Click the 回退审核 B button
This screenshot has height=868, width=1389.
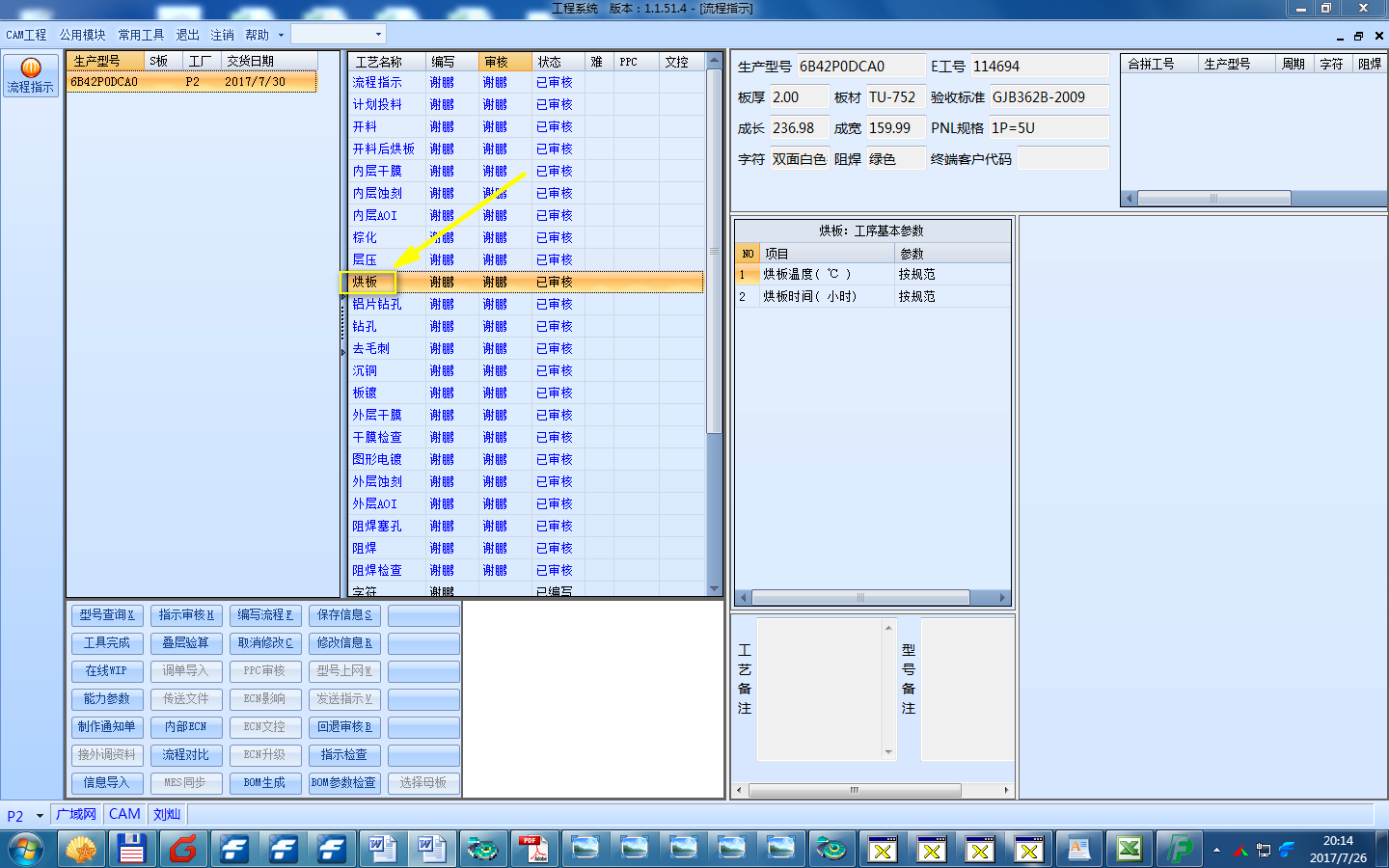[344, 727]
